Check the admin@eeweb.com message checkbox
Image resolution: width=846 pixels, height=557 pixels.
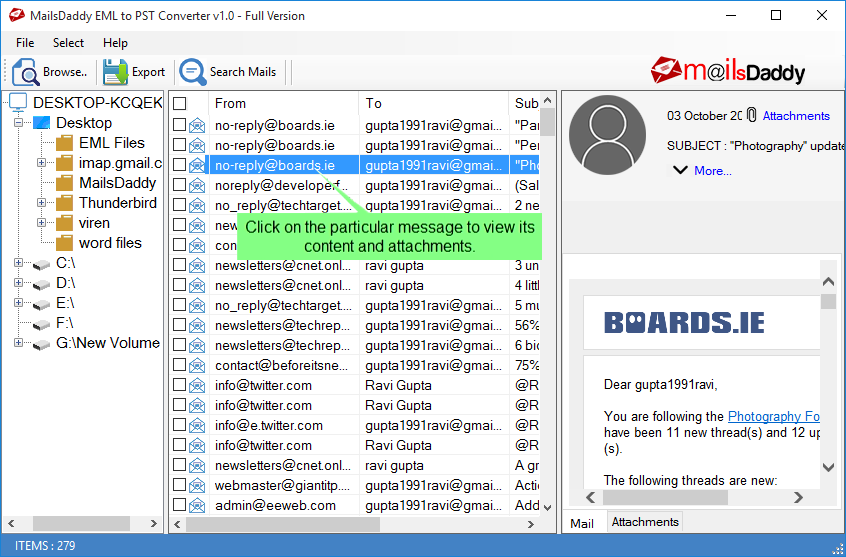point(180,505)
